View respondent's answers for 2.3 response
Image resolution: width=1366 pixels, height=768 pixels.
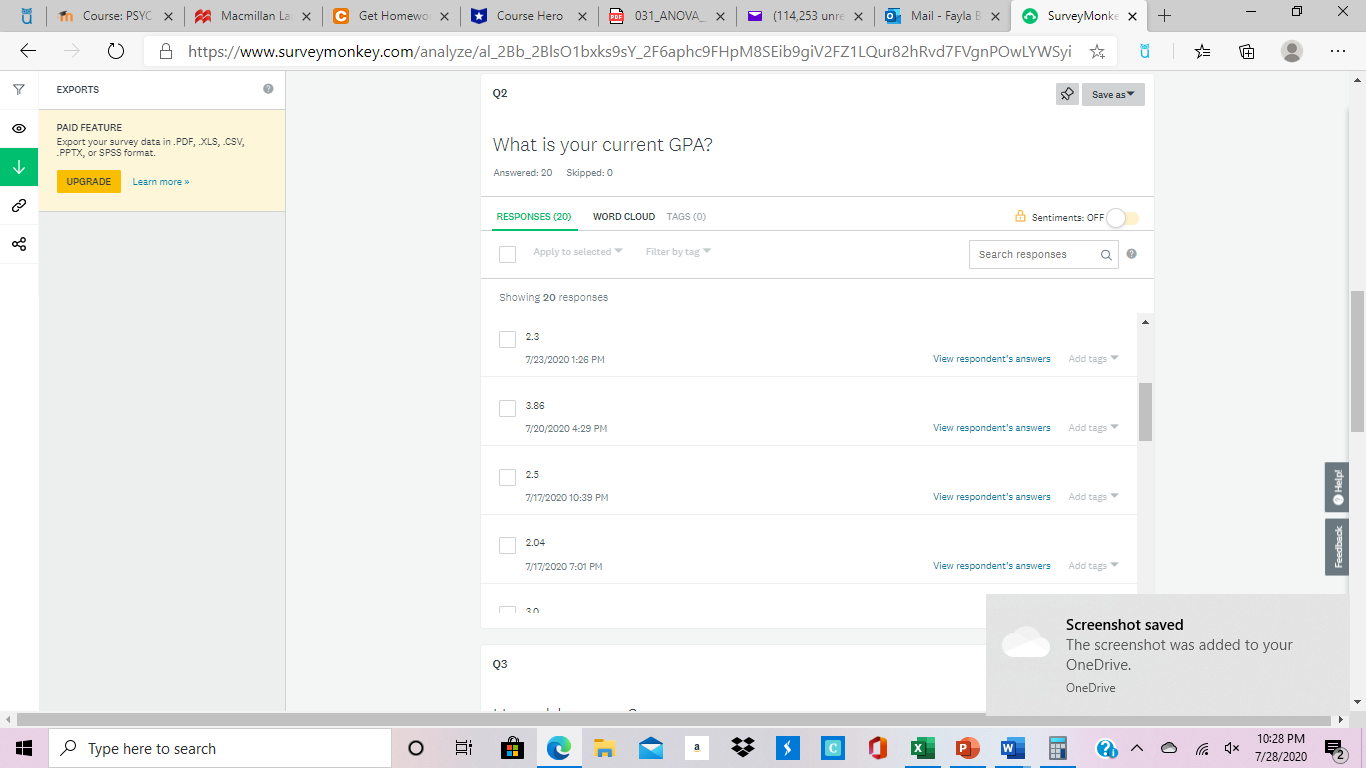[992, 359]
